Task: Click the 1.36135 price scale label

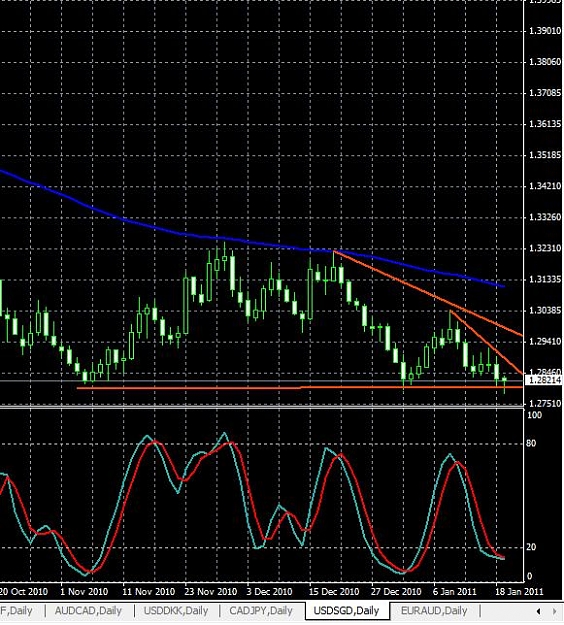Action: [x=545, y=124]
